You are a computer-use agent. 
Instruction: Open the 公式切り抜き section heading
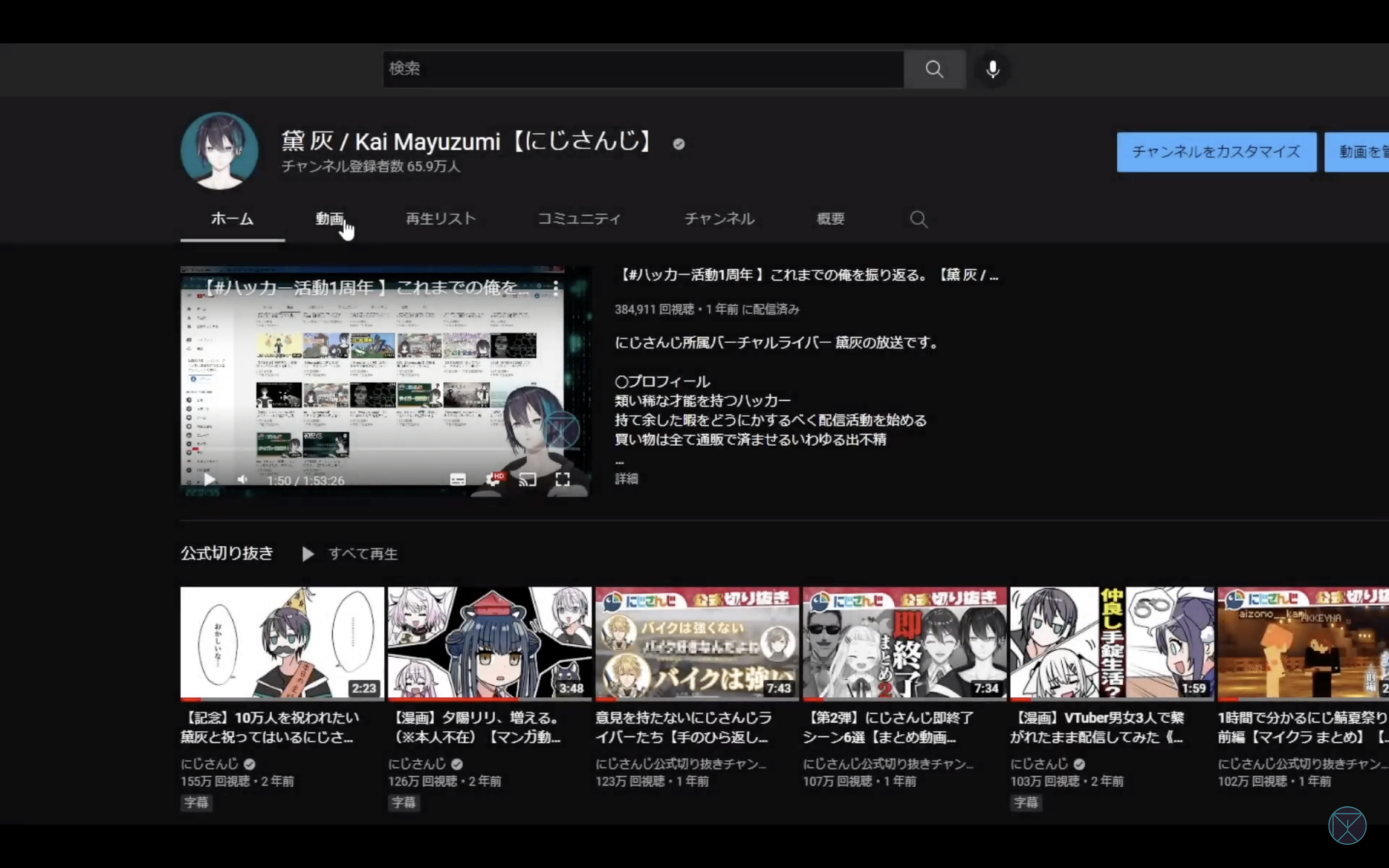[x=227, y=553]
